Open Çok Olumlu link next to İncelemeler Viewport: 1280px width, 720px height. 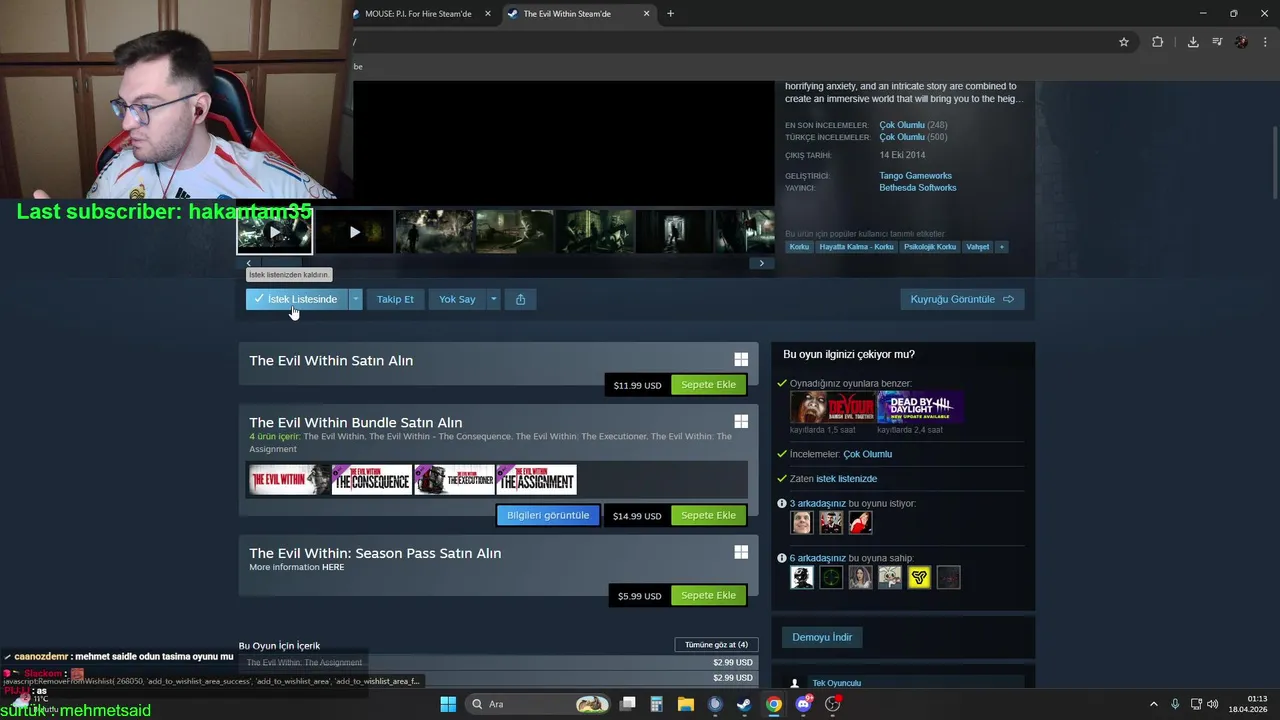pyautogui.click(x=867, y=454)
